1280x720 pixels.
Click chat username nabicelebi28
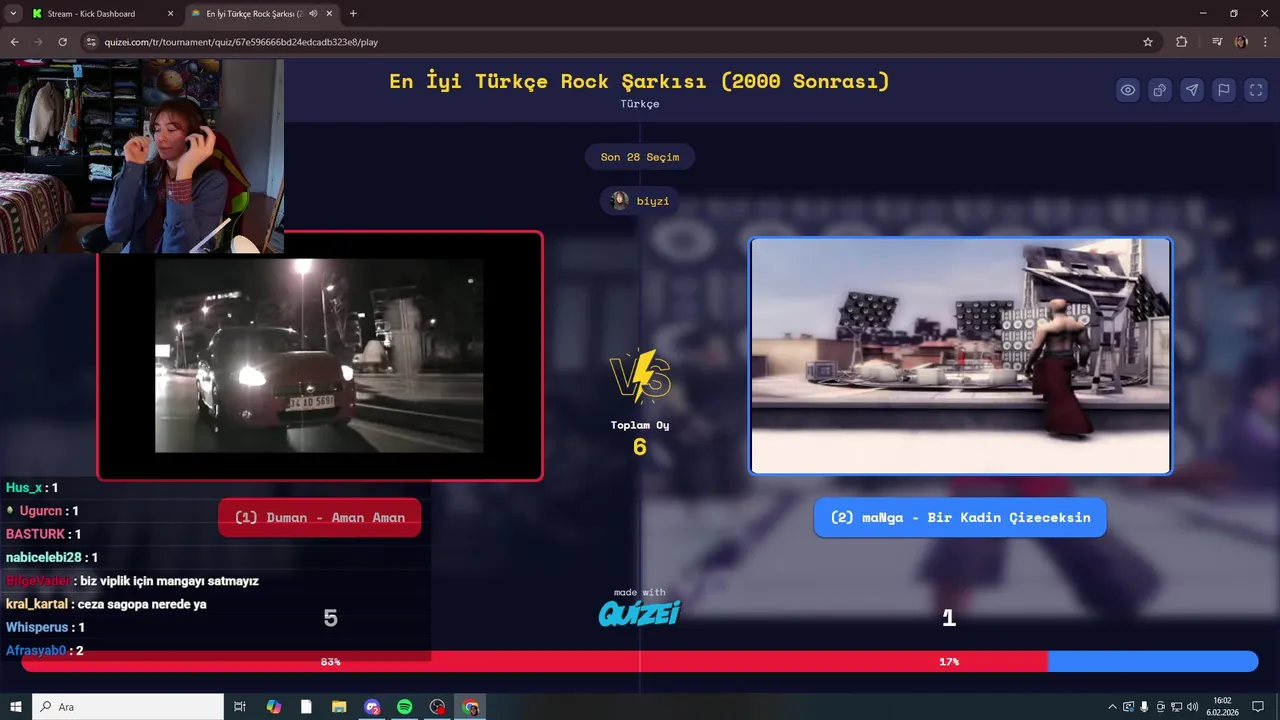[x=43, y=557]
